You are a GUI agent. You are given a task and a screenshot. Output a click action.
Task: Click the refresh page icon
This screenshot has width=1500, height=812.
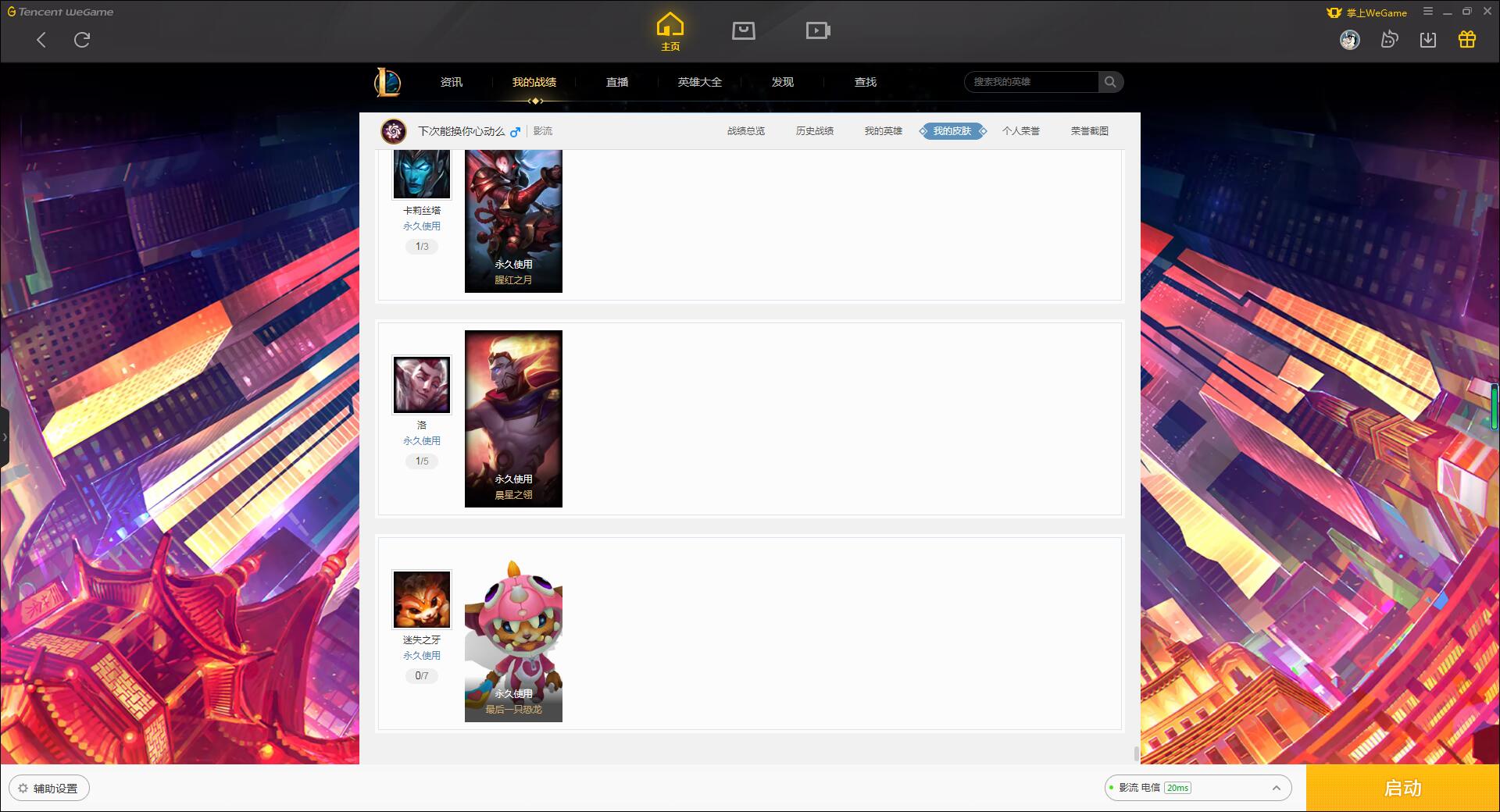coord(82,40)
